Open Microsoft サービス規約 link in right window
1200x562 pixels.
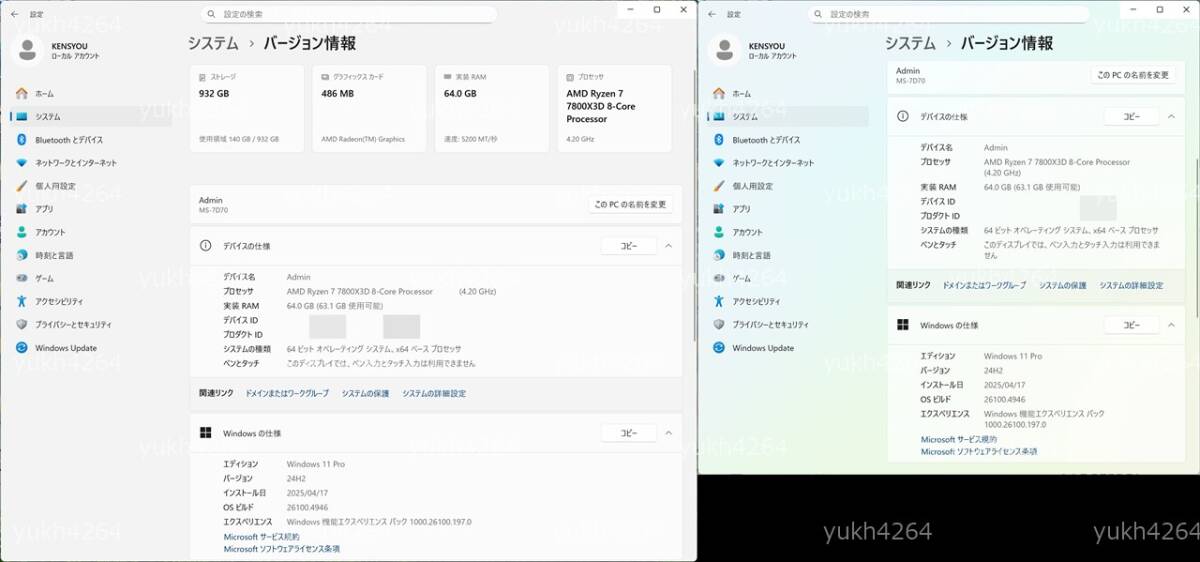958,440
